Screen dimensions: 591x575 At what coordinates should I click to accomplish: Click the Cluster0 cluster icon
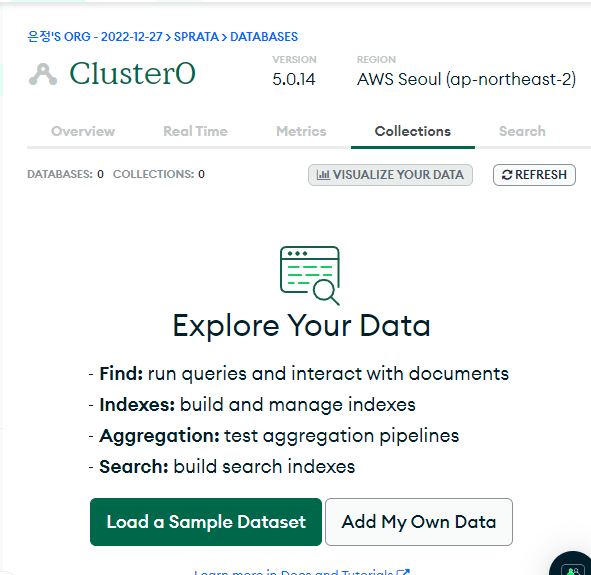pos(43,74)
